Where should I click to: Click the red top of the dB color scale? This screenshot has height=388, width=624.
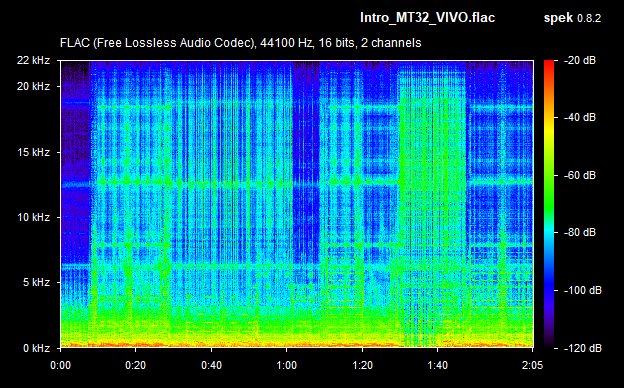549,66
